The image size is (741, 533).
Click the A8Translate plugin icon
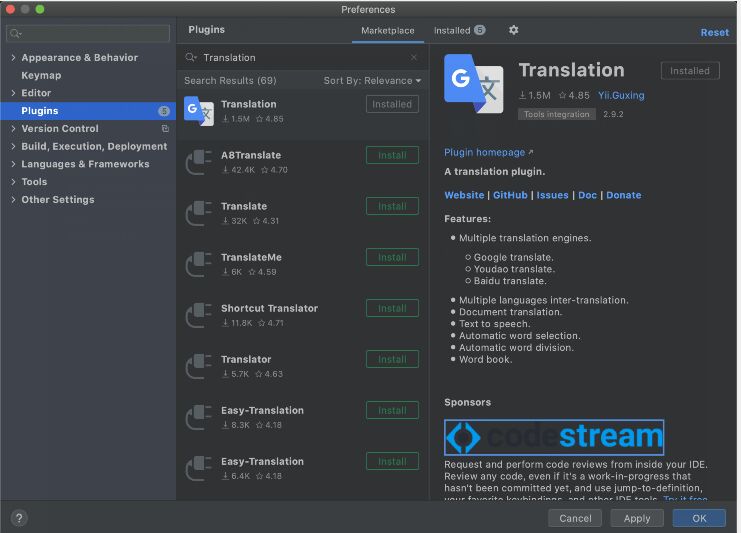pos(199,162)
